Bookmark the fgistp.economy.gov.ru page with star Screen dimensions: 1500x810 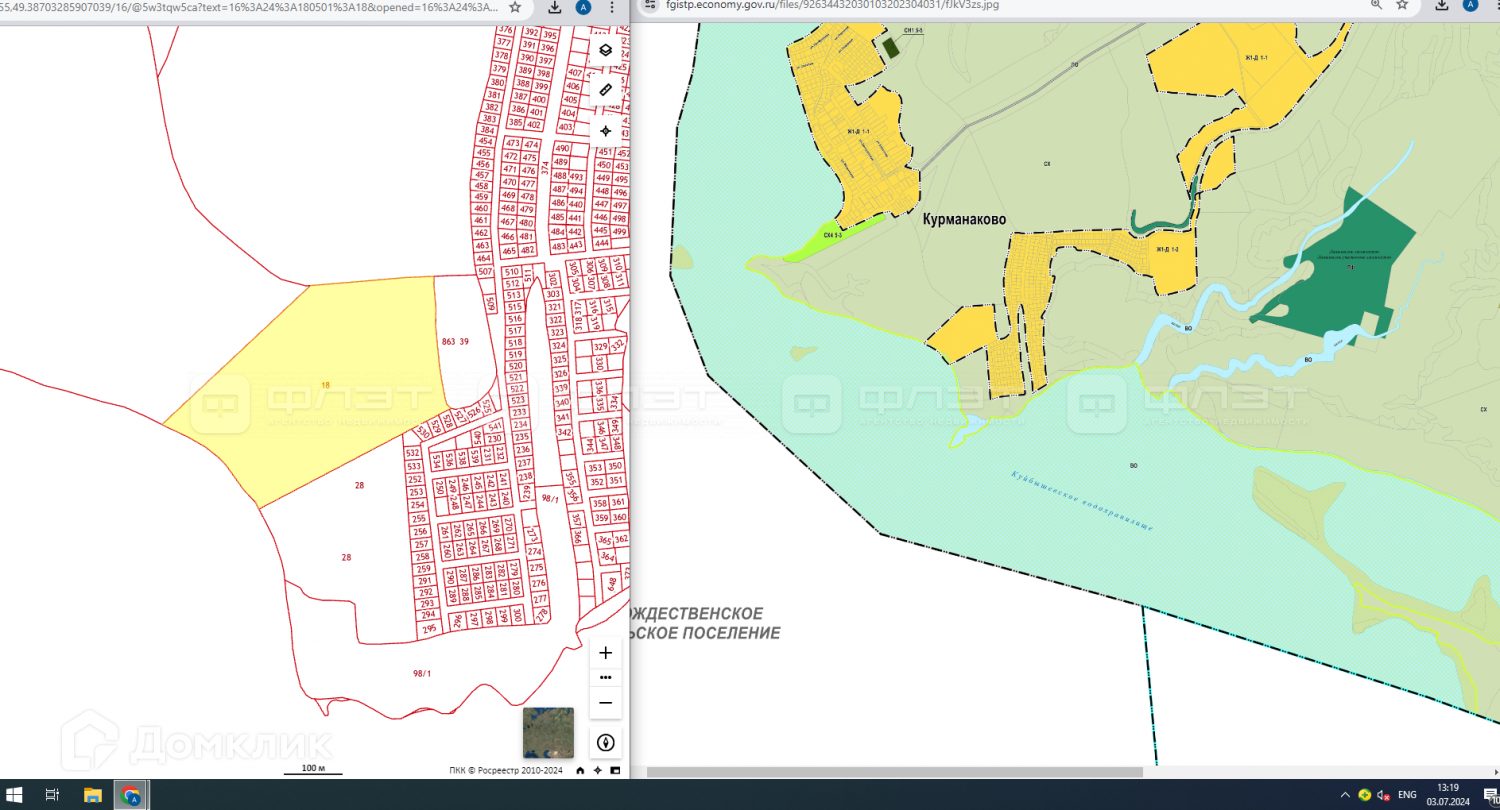pos(1403,5)
